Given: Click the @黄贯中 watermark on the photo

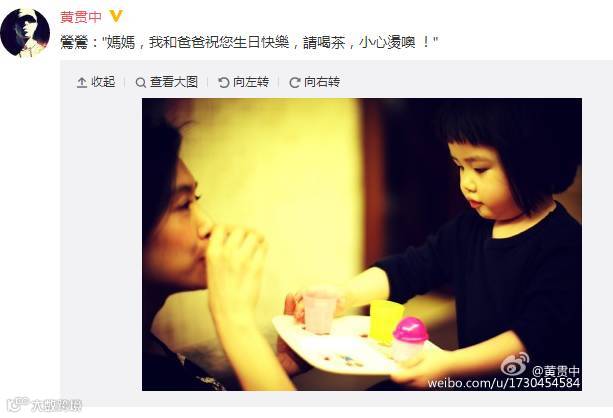Looking at the screenshot, I should 556,371.
